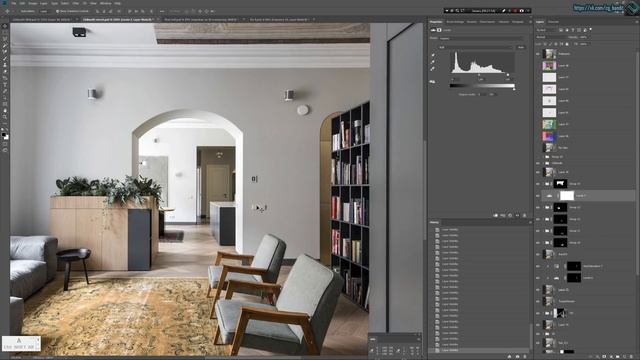Open the Window menu

pyautogui.click(x=105, y=3)
